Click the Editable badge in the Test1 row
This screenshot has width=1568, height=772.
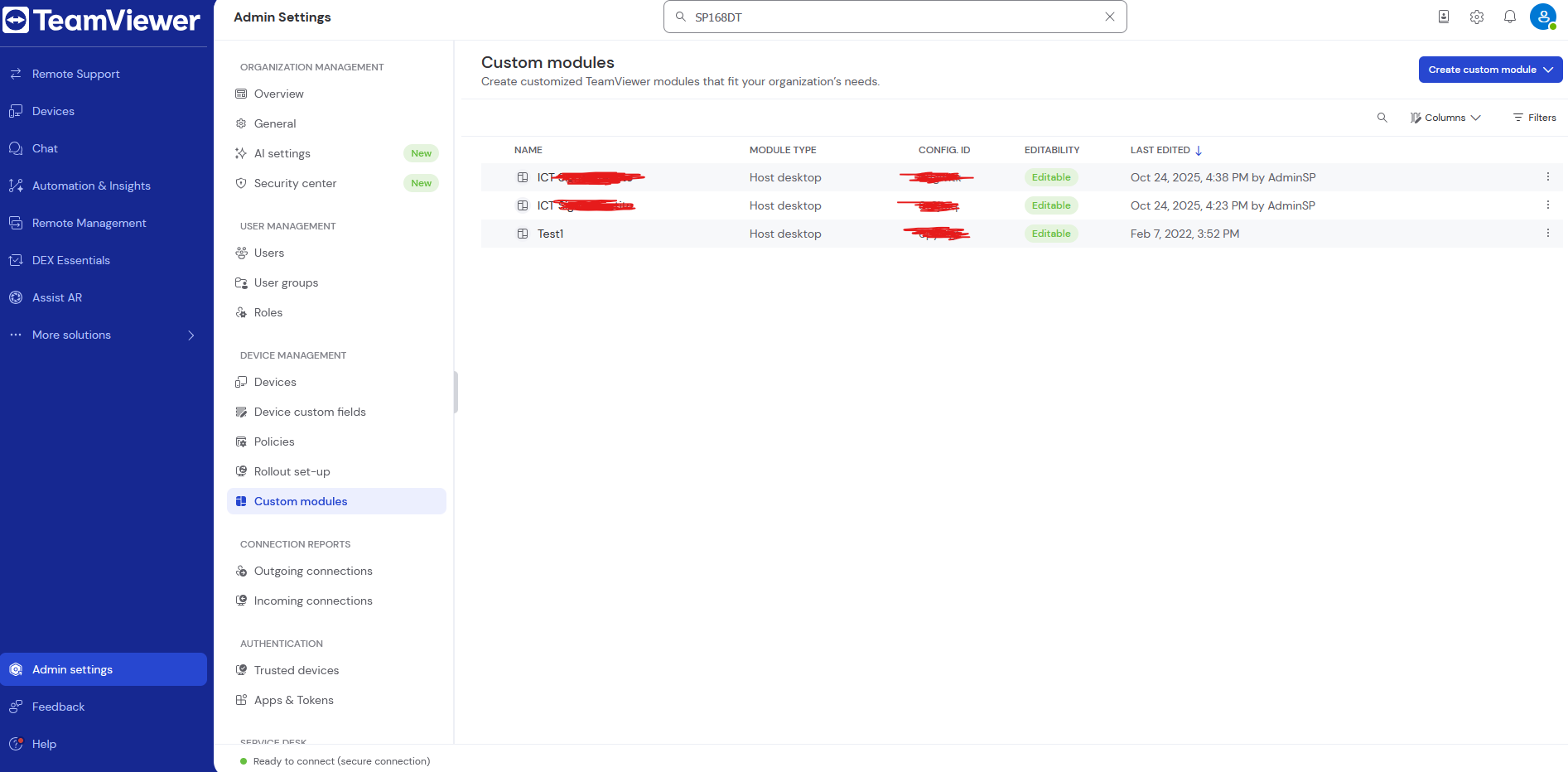[1051, 234]
